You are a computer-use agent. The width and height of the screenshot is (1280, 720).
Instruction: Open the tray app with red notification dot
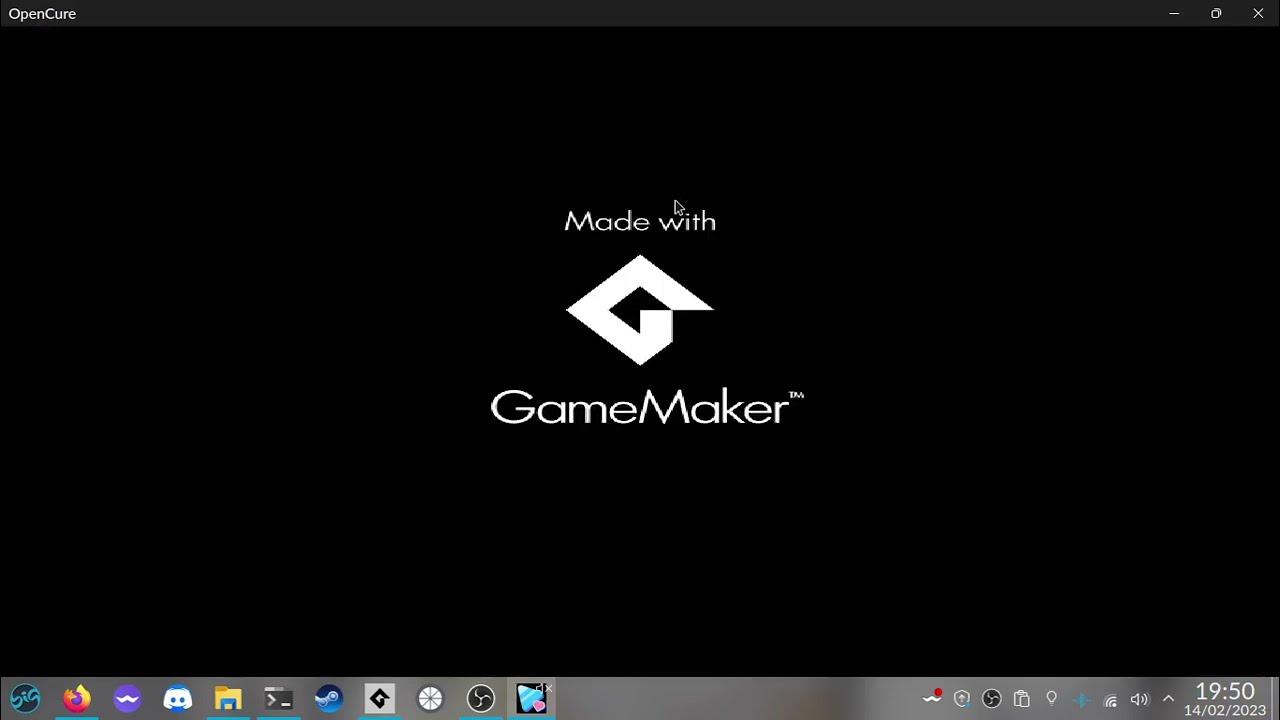coord(933,698)
